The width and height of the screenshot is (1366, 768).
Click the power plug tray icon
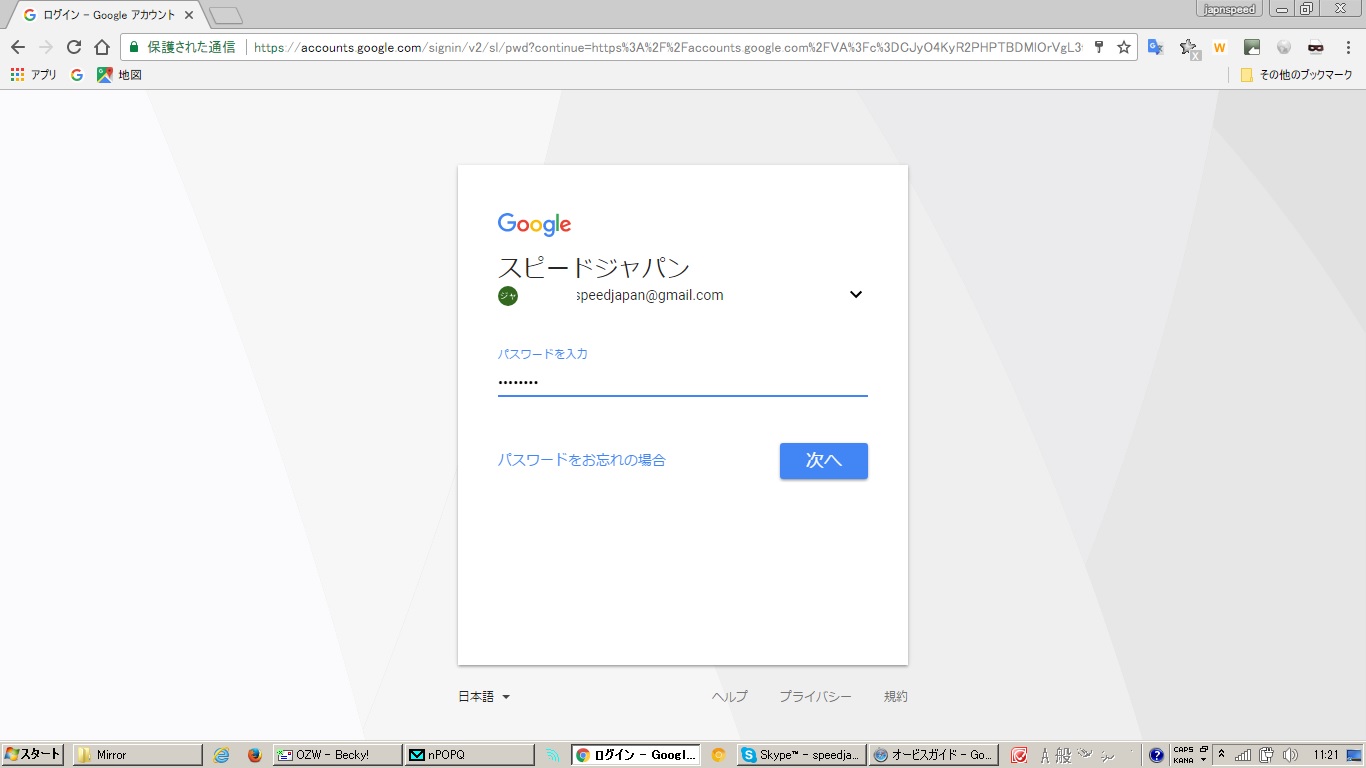click(x=1267, y=755)
